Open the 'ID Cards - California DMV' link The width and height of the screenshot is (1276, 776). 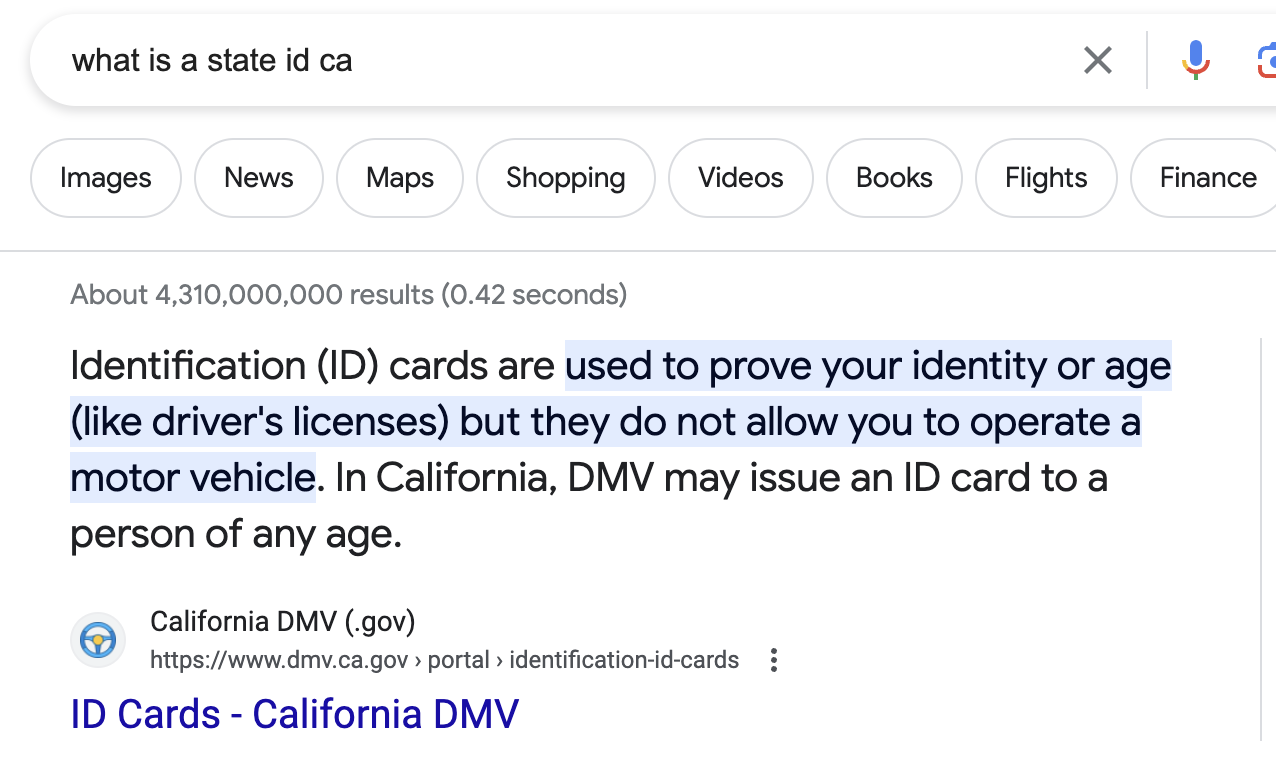tap(293, 713)
